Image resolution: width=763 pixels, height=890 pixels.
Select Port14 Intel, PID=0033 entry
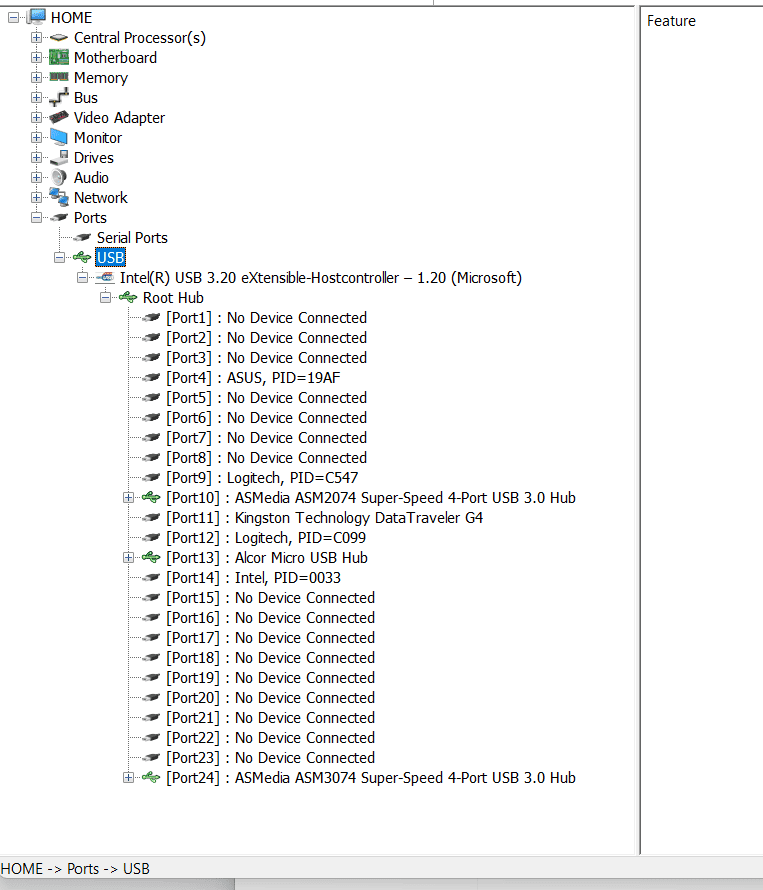254,578
